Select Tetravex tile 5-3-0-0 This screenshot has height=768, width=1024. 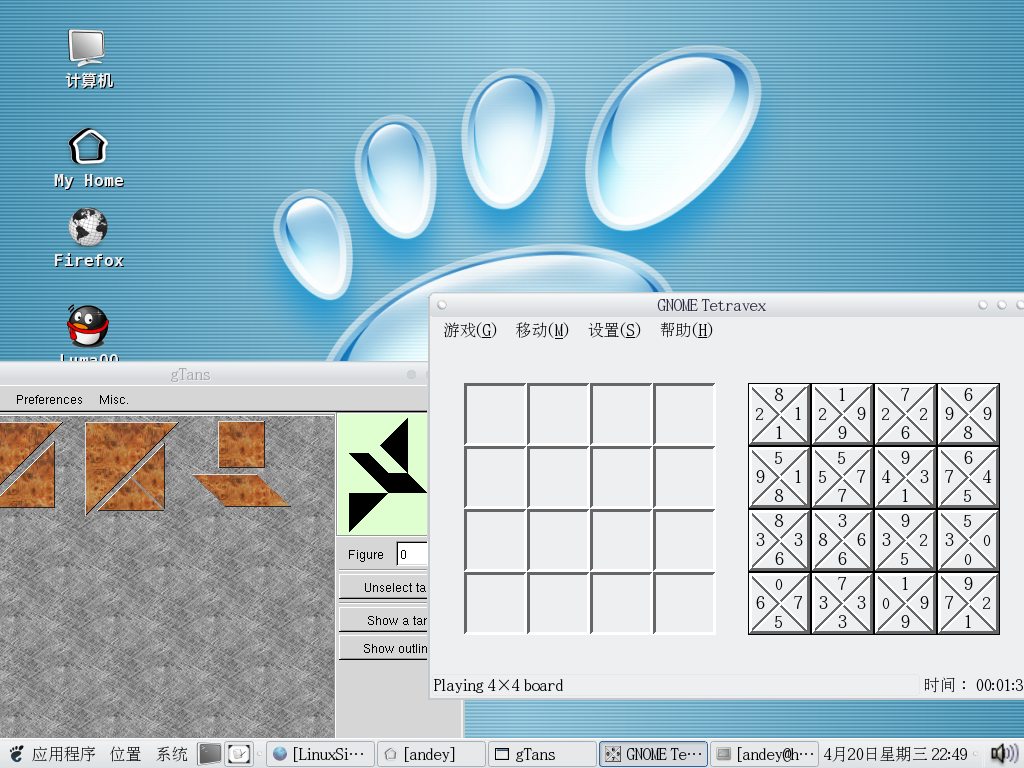click(x=968, y=540)
